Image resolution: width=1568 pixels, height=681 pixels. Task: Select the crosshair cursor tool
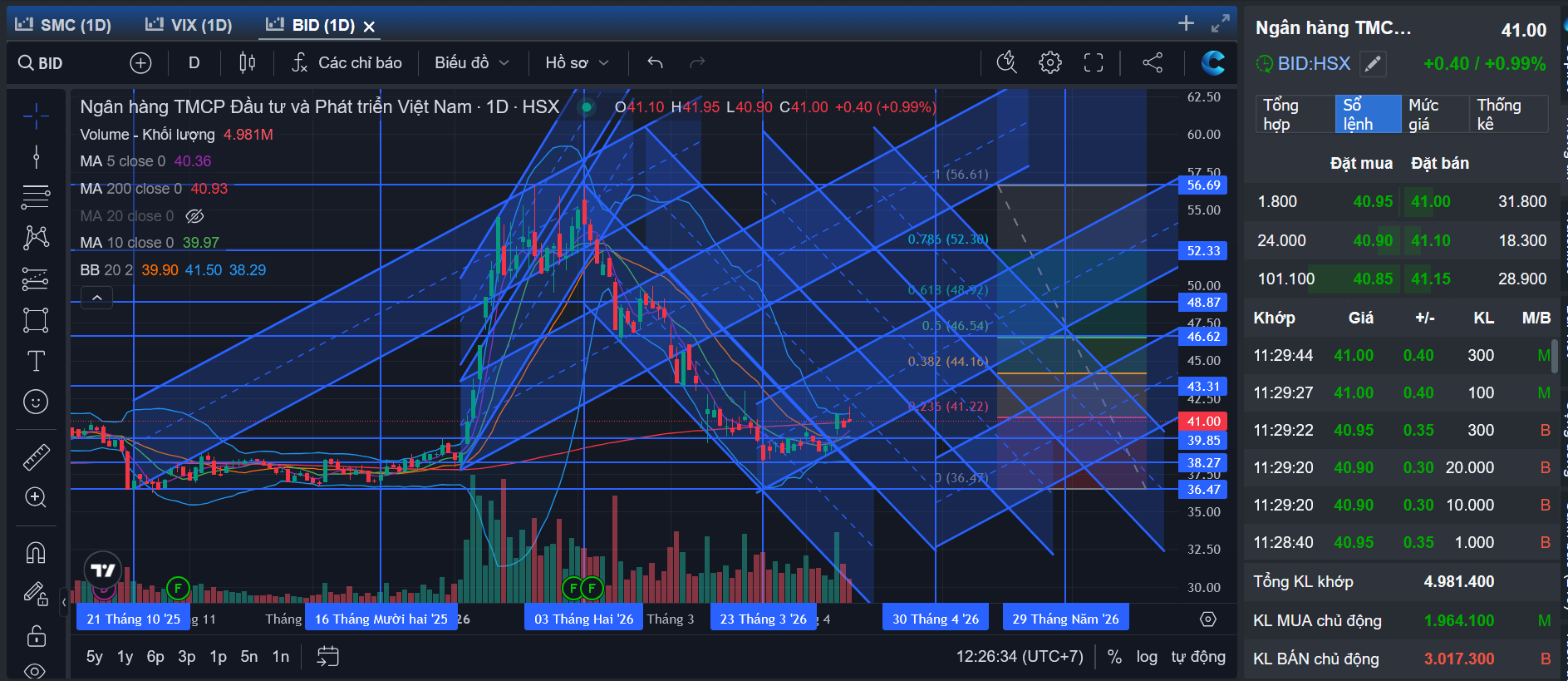(x=36, y=116)
